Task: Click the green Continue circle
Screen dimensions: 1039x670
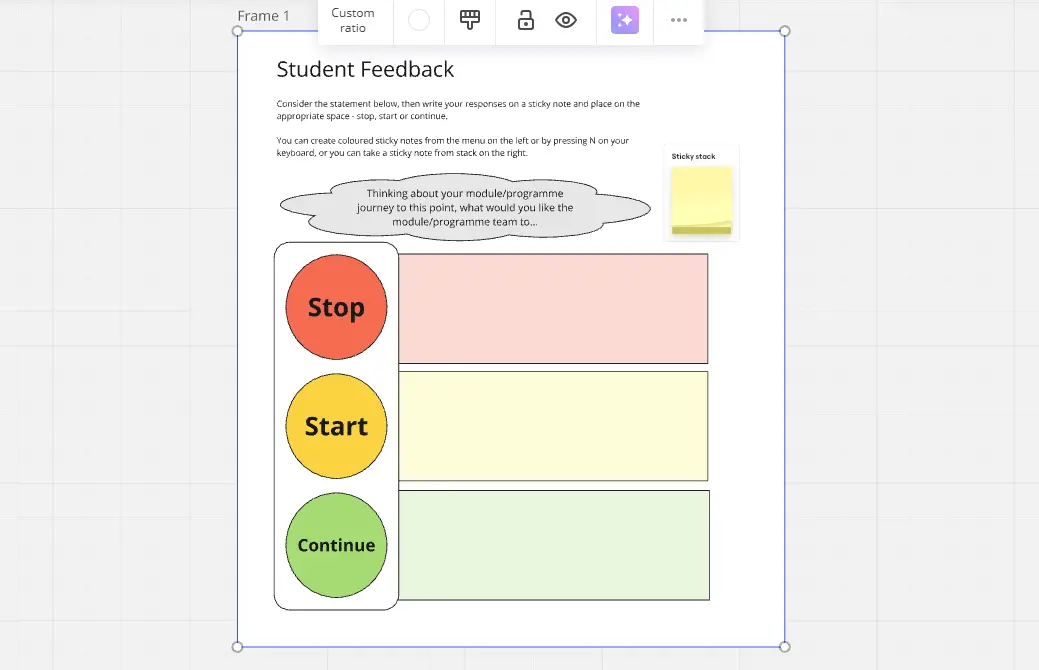Action: tap(336, 545)
